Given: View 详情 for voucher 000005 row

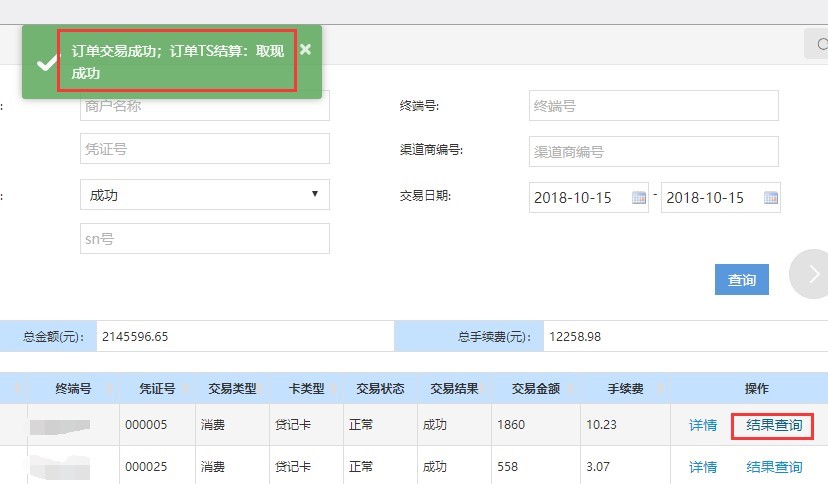Looking at the screenshot, I should [703, 425].
